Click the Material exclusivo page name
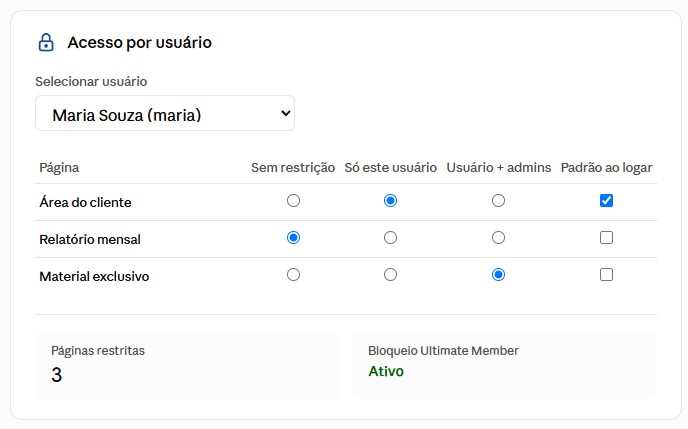Image resolution: width=688 pixels, height=429 pixels. (x=94, y=276)
